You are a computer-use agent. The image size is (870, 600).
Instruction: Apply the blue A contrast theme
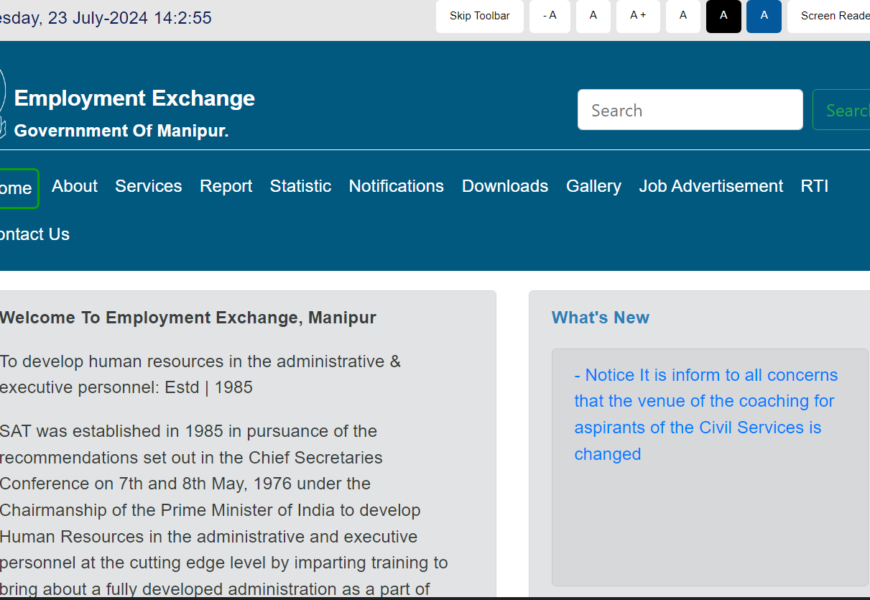coord(764,16)
